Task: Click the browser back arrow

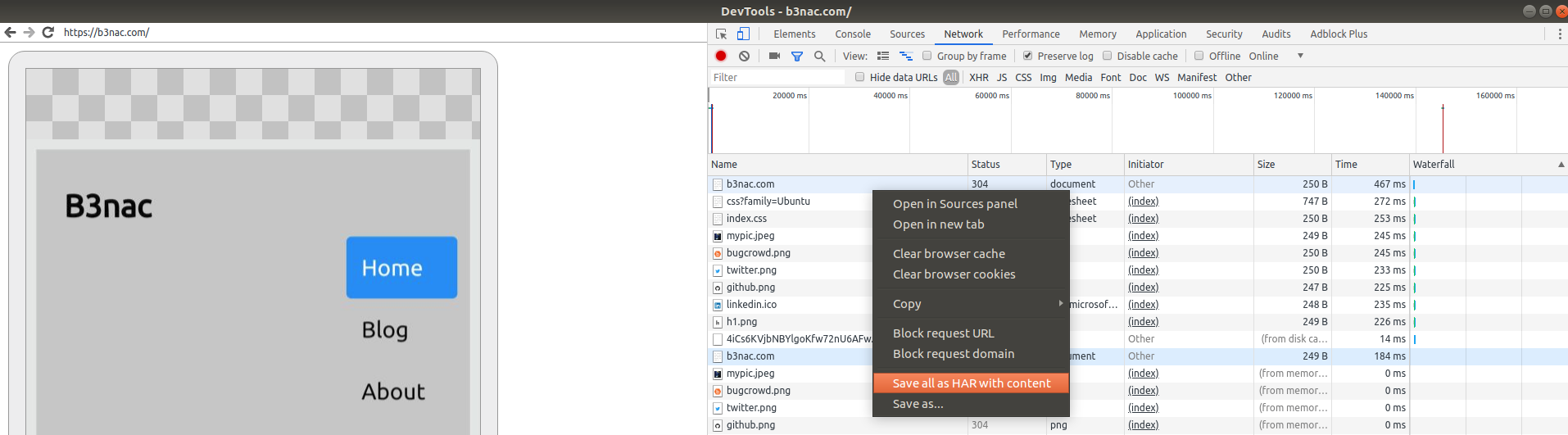Action: coord(10,33)
